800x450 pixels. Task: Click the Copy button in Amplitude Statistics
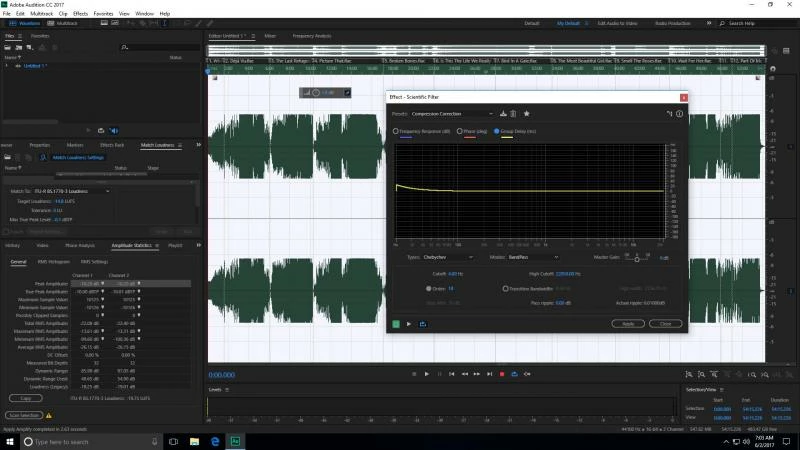pos(26,398)
